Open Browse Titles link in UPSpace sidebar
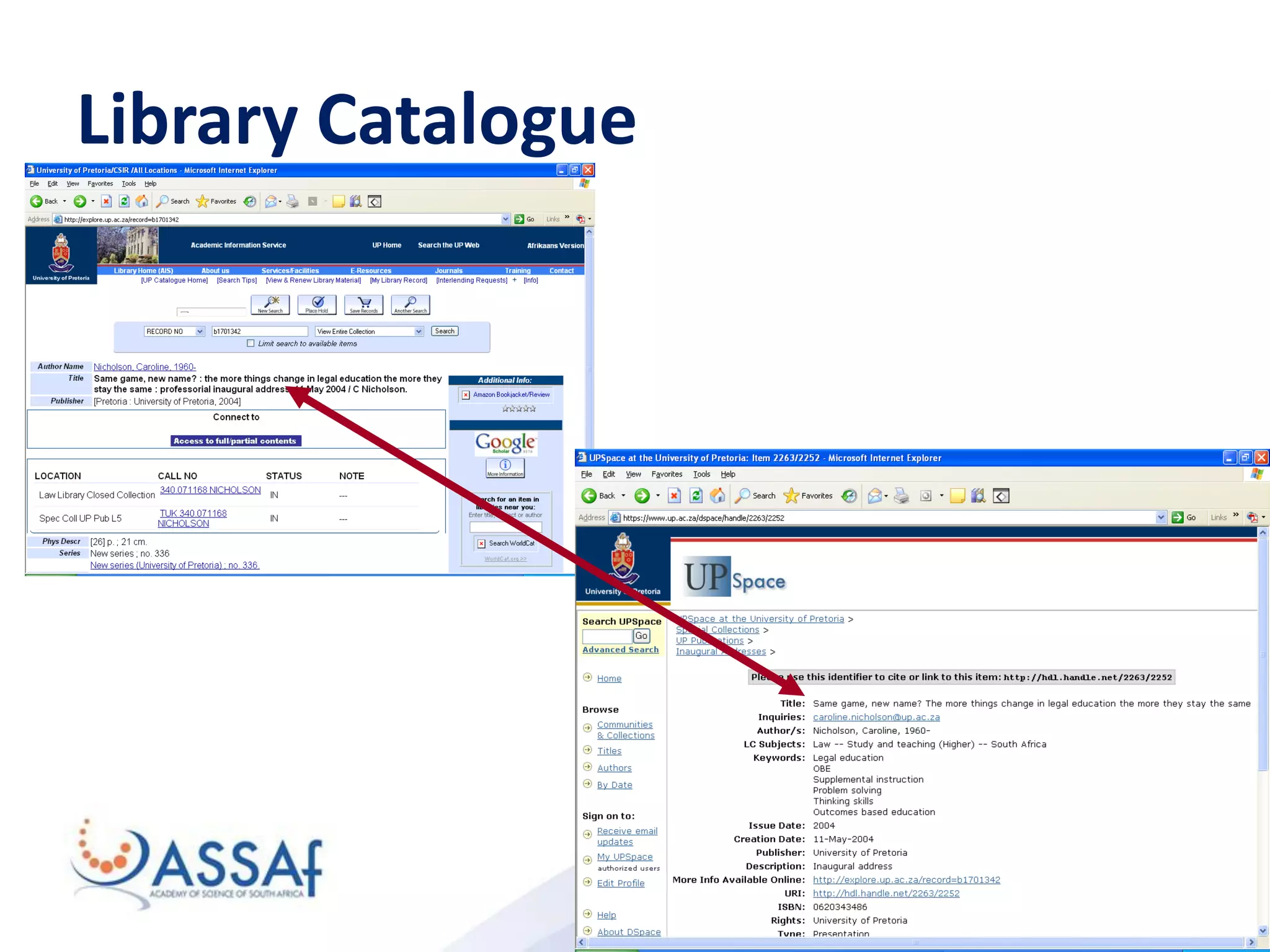 click(609, 751)
